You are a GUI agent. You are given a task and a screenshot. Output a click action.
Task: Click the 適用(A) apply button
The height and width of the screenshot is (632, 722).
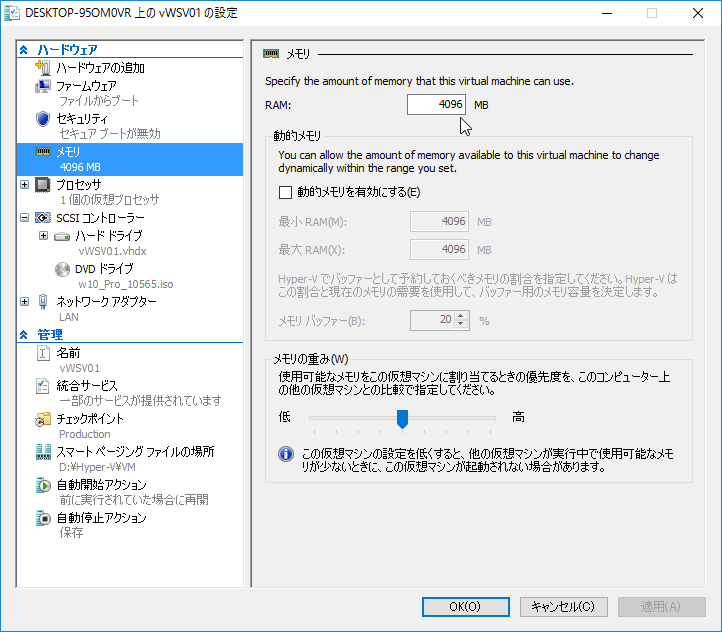662,607
